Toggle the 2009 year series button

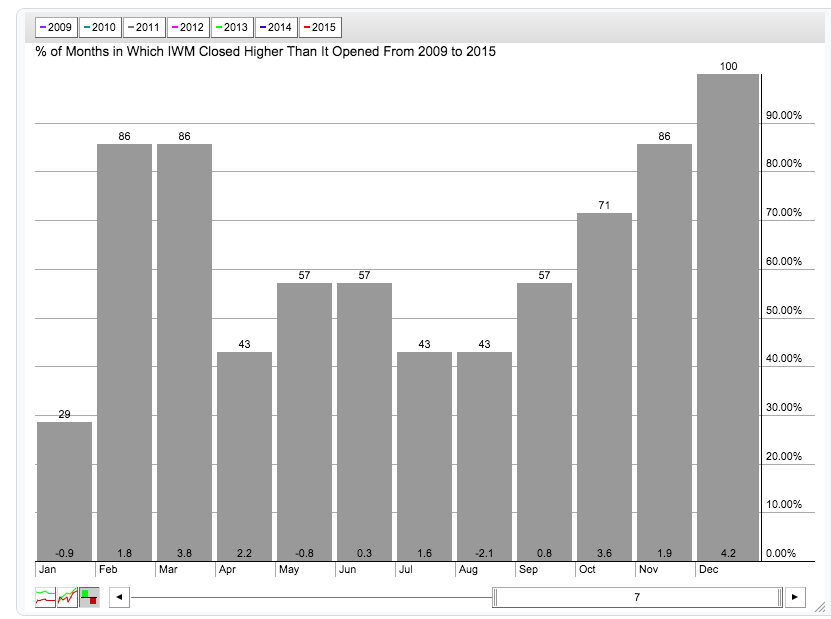click(x=56, y=28)
